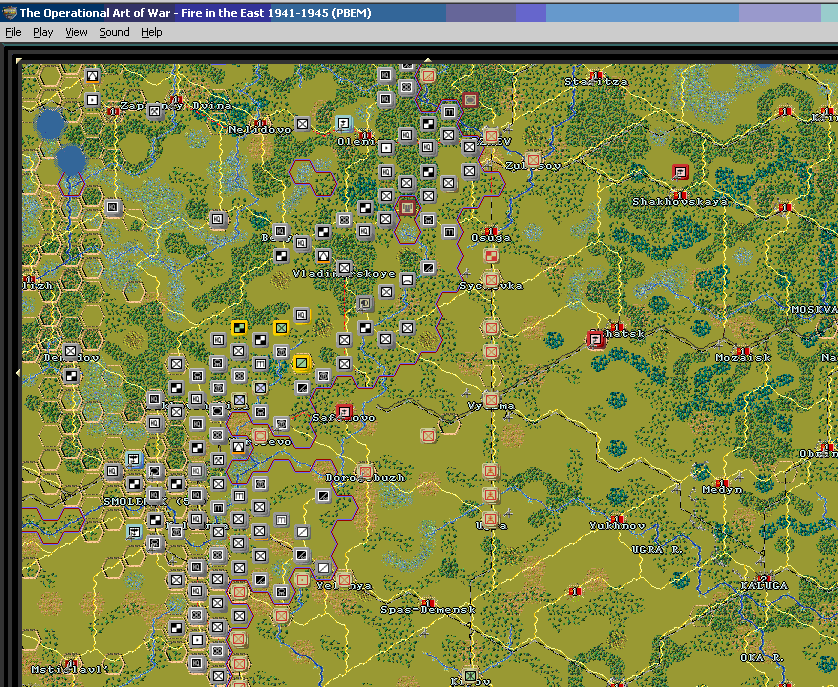Select the gray infantry unit right of Nelidovo
The height and width of the screenshot is (687, 839).
click(x=302, y=124)
